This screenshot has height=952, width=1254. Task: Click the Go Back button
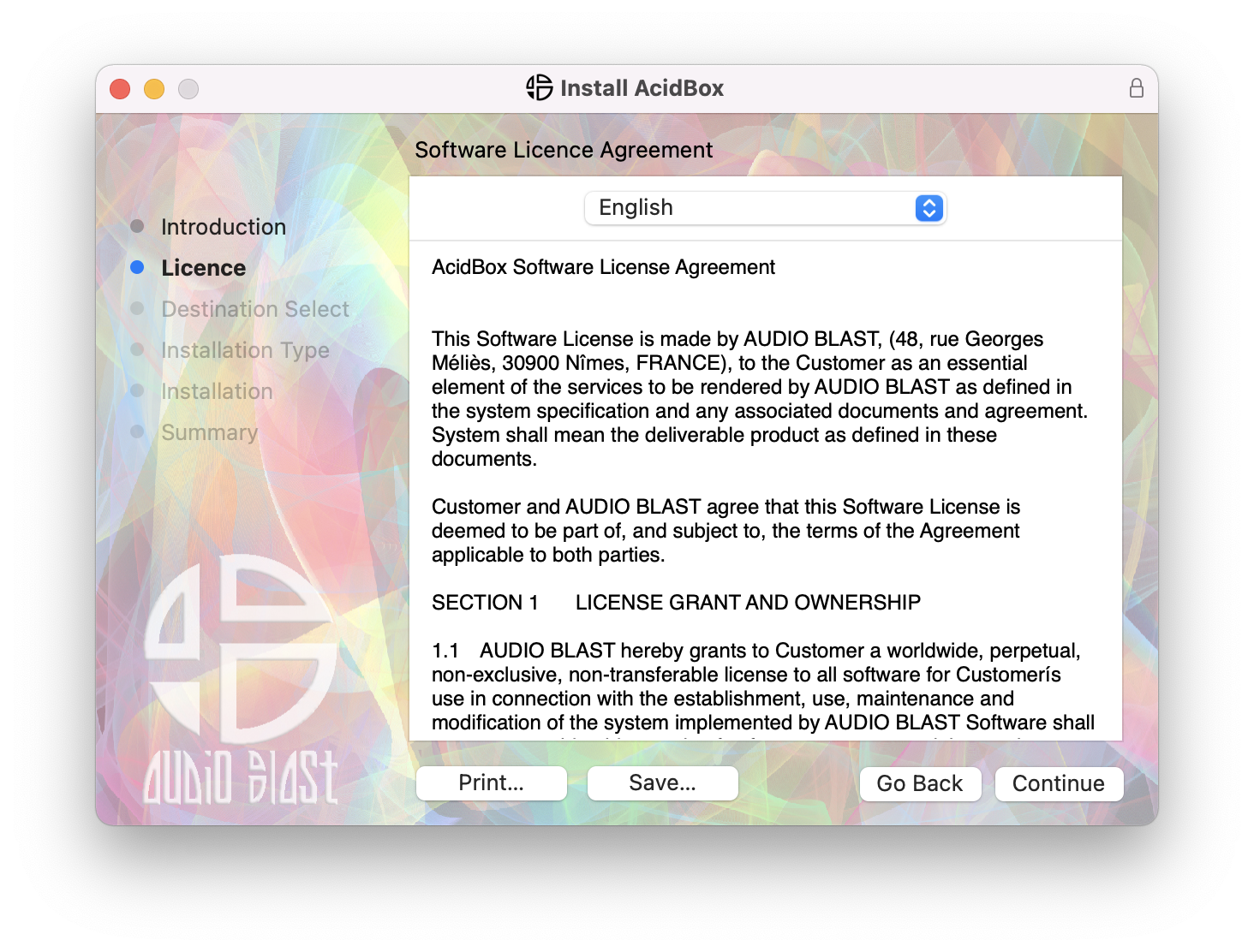point(920,783)
